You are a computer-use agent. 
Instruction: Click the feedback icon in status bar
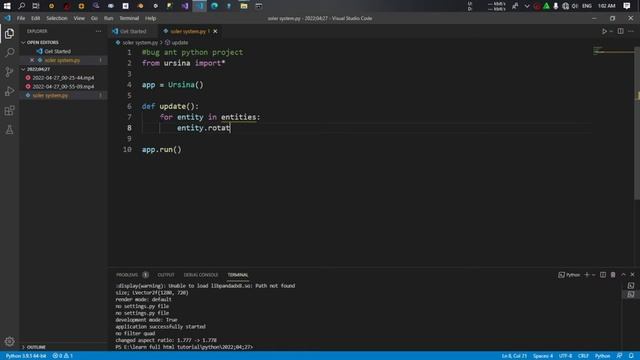(619, 356)
